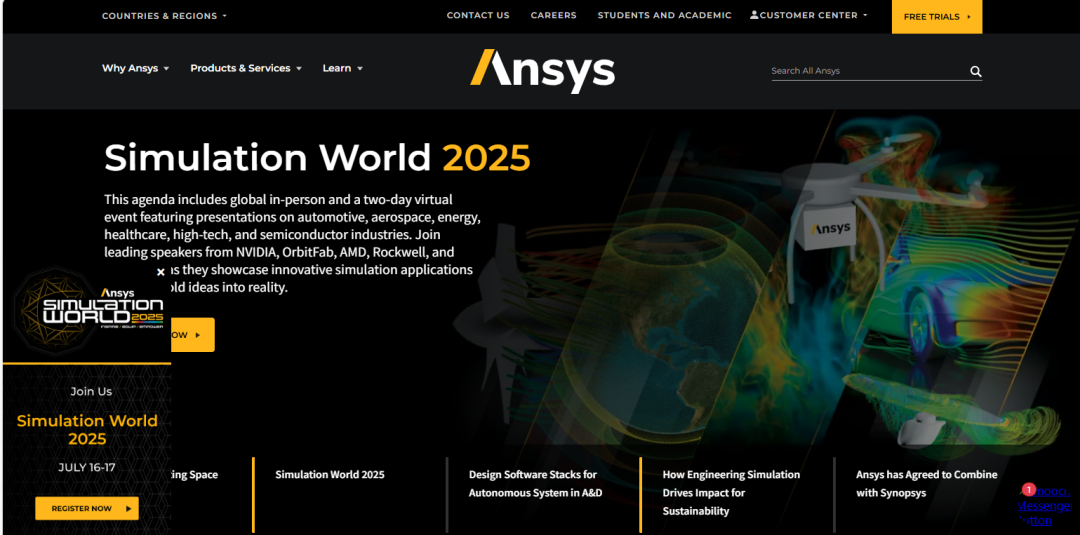The image size is (1080, 535).
Task: Click the Simulation World 2025 hero heading
Action: 318,158
